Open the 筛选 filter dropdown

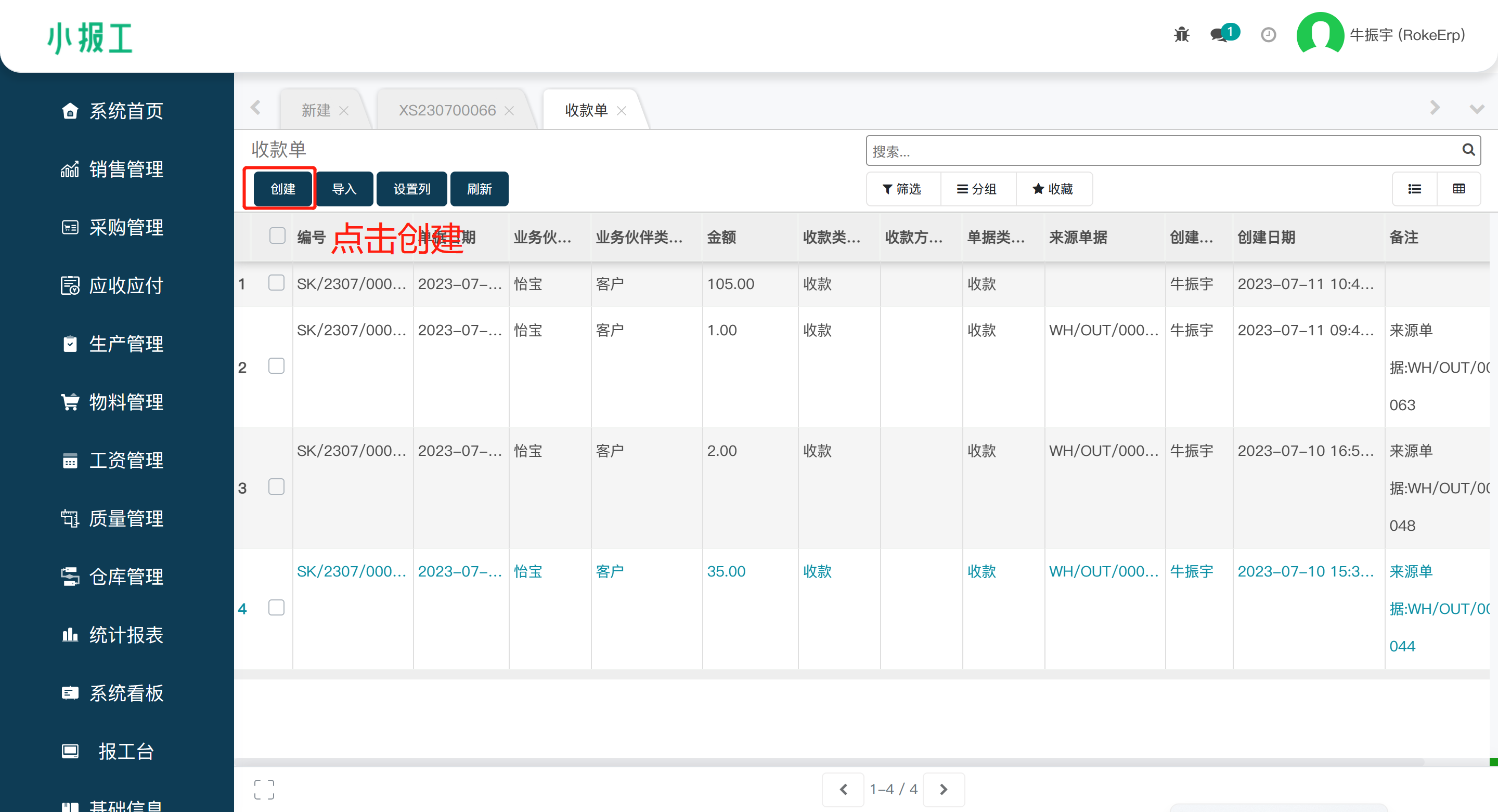[902, 189]
